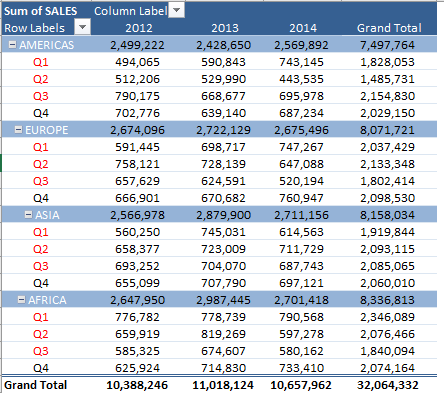
Task: Select the Grand Total row label
Action: pyautogui.click(x=35, y=385)
